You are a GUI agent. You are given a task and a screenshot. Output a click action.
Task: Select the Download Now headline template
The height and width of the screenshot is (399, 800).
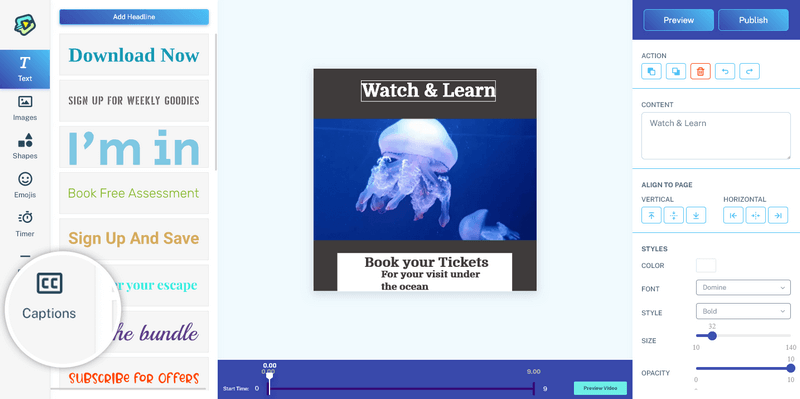tap(134, 55)
